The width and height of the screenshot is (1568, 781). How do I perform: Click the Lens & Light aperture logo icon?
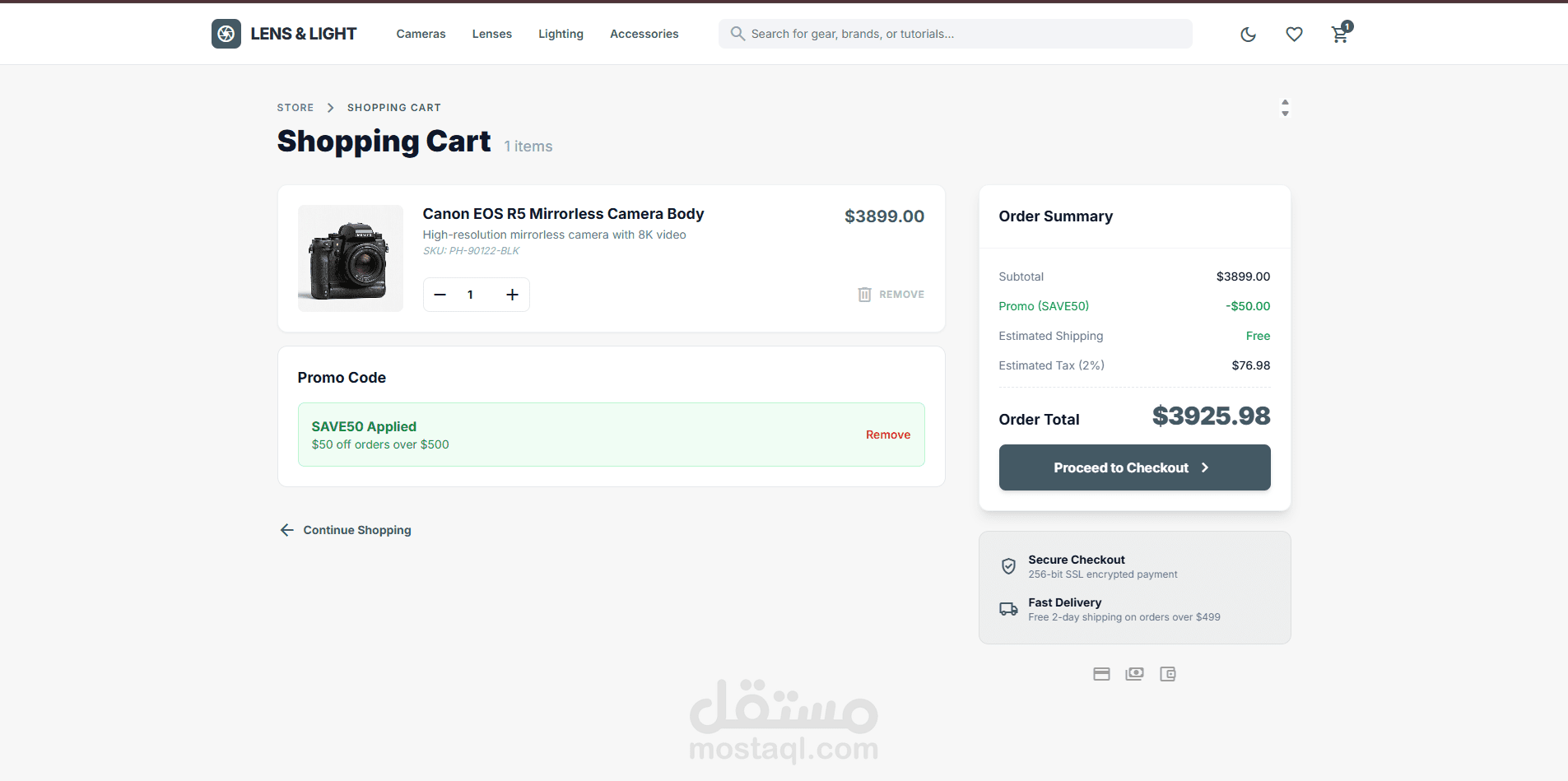[226, 34]
